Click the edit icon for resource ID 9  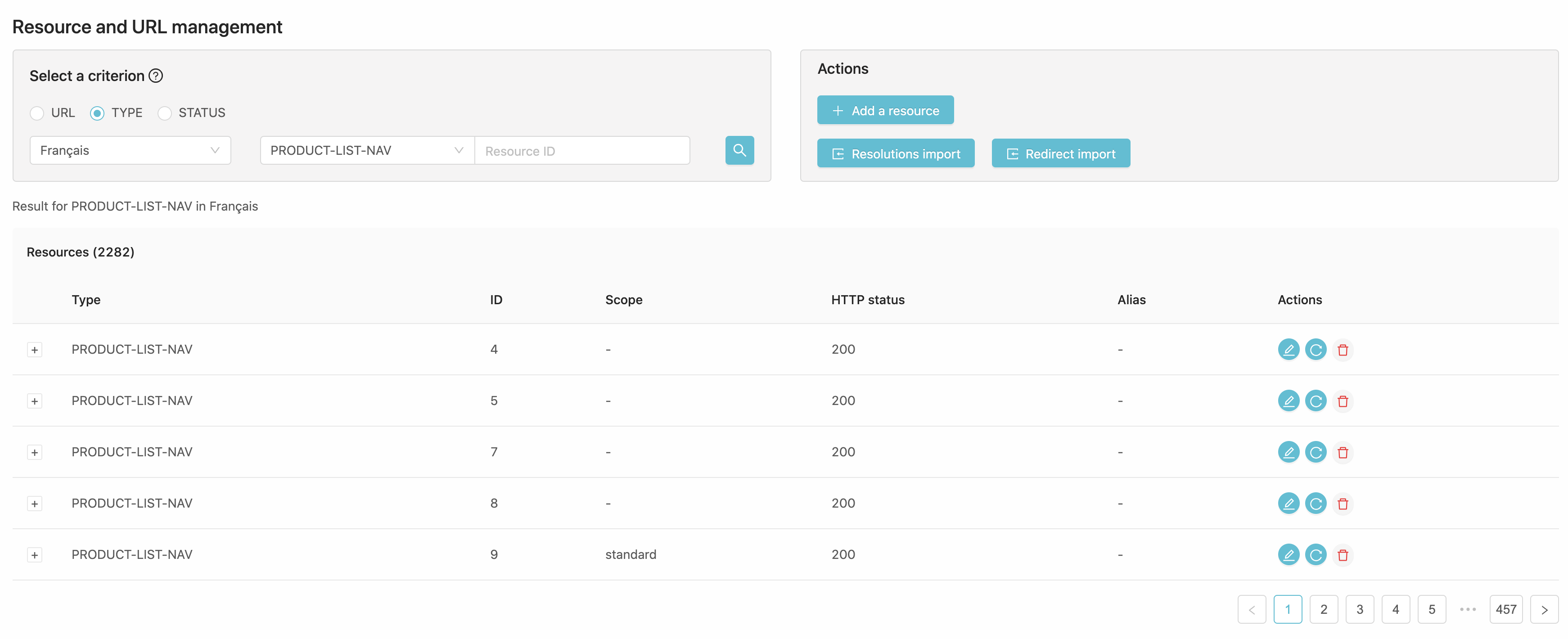1289,553
